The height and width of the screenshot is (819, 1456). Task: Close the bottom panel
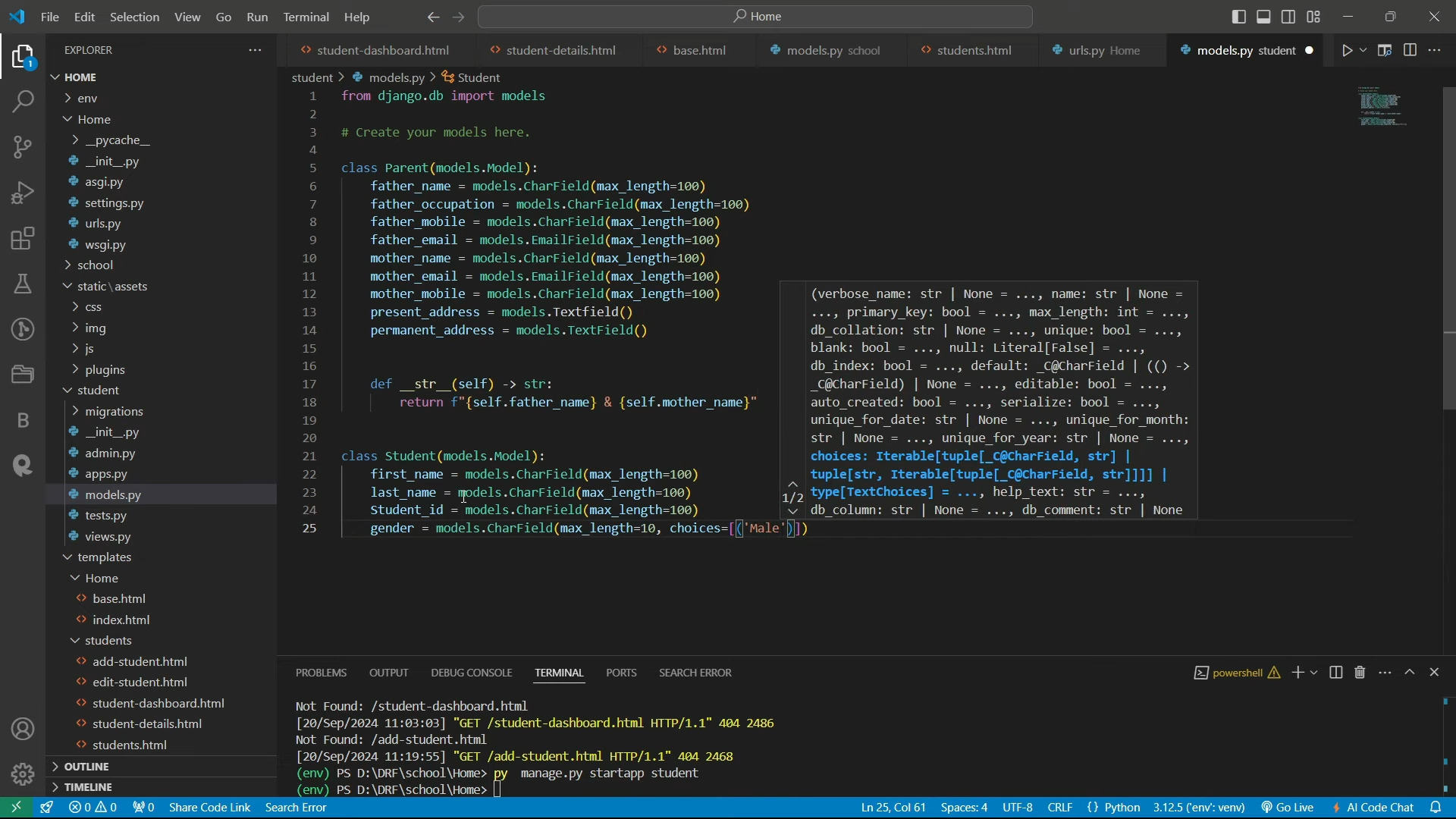point(1434,673)
